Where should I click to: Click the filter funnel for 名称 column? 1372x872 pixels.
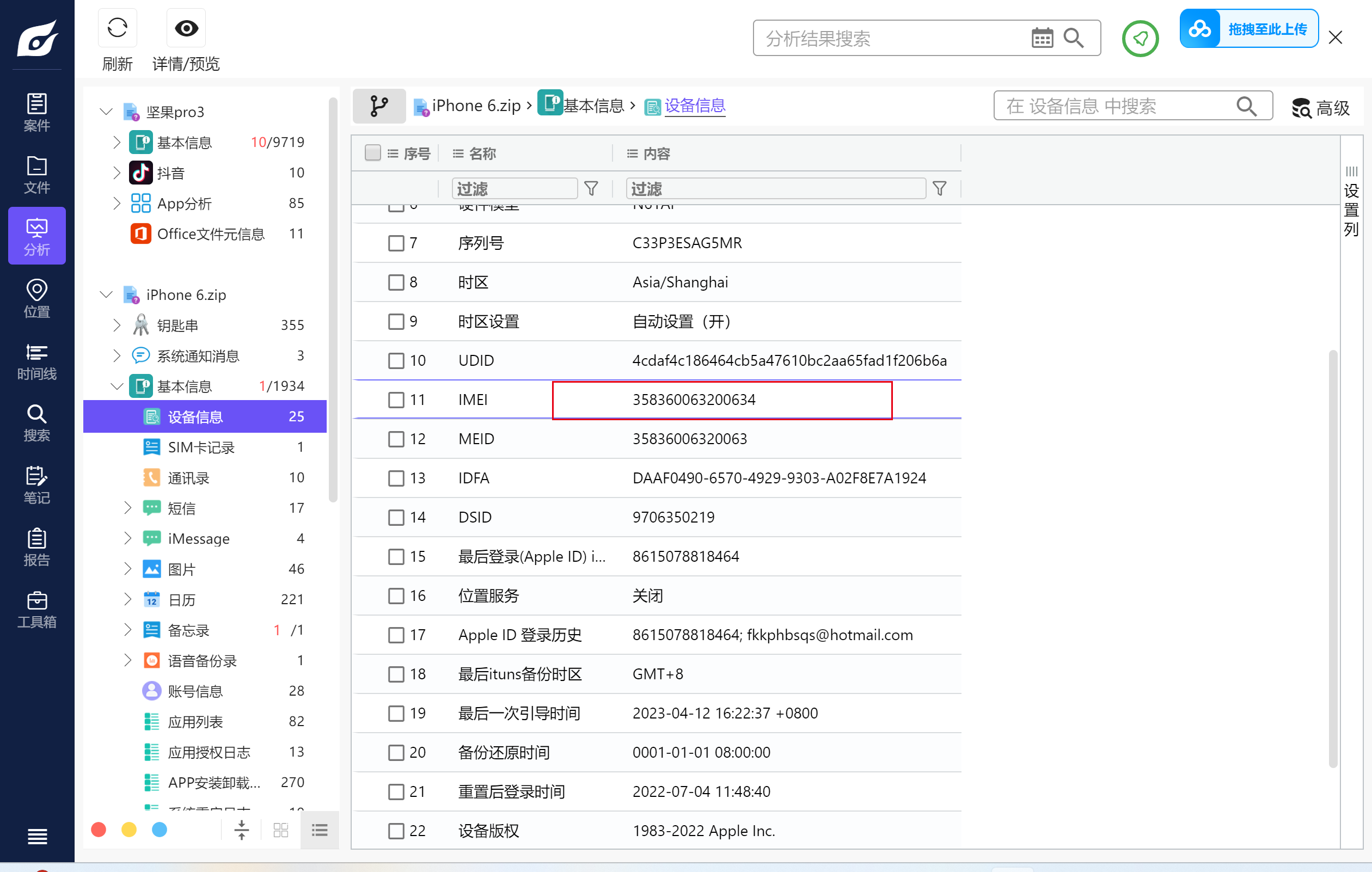pos(591,188)
